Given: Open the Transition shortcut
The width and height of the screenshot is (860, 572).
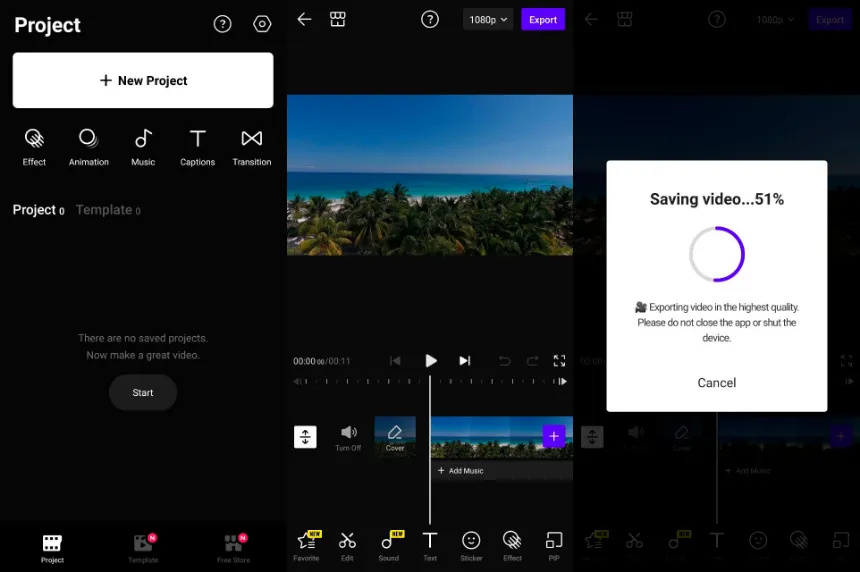Looking at the screenshot, I should pos(252,147).
